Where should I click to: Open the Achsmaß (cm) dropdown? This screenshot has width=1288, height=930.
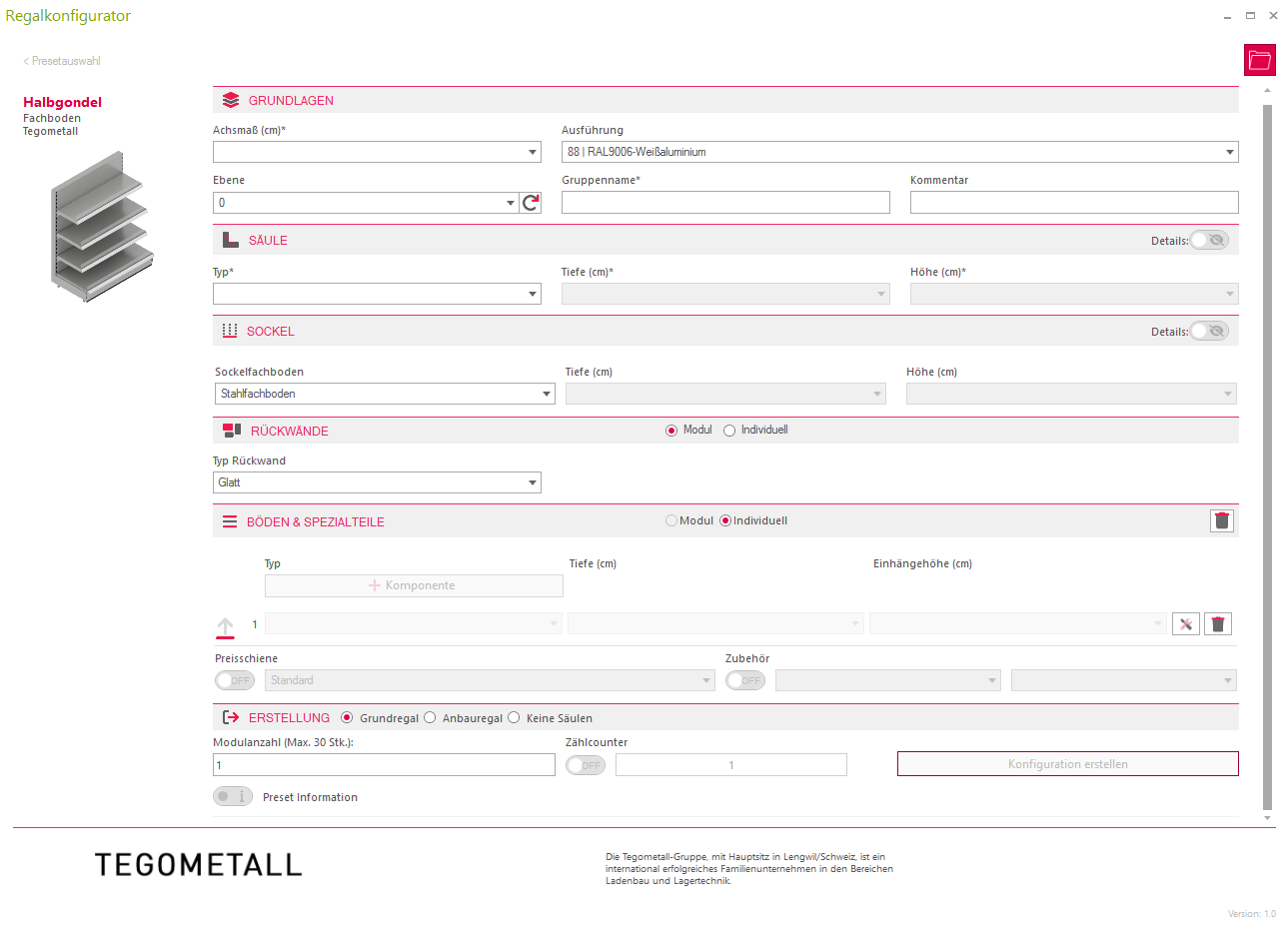coord(377,152)
